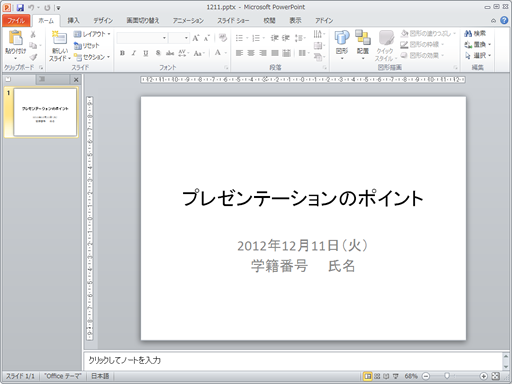
Task: Toggle Italic formatting
Action: point(134,53)
